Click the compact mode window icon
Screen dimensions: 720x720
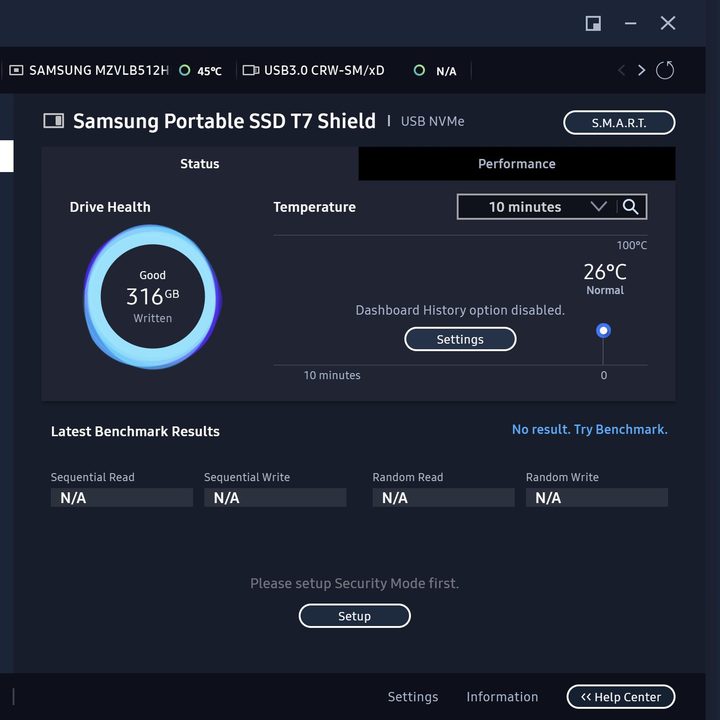click(x=593, y=23)
